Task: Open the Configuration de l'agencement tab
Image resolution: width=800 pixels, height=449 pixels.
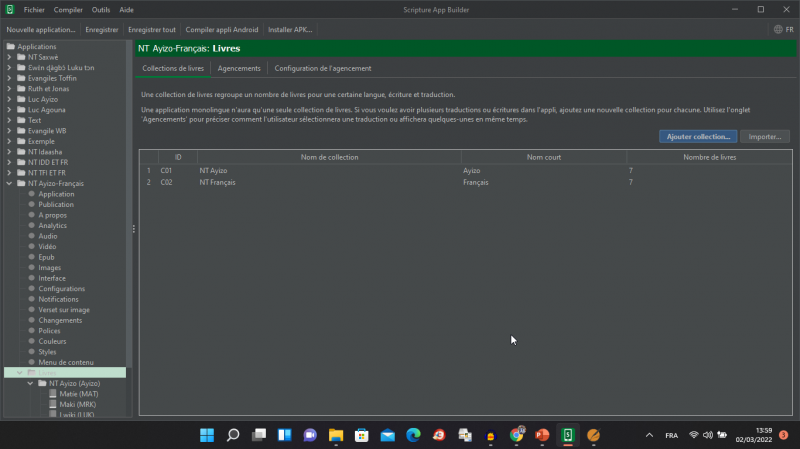Action: coord(322,68)
